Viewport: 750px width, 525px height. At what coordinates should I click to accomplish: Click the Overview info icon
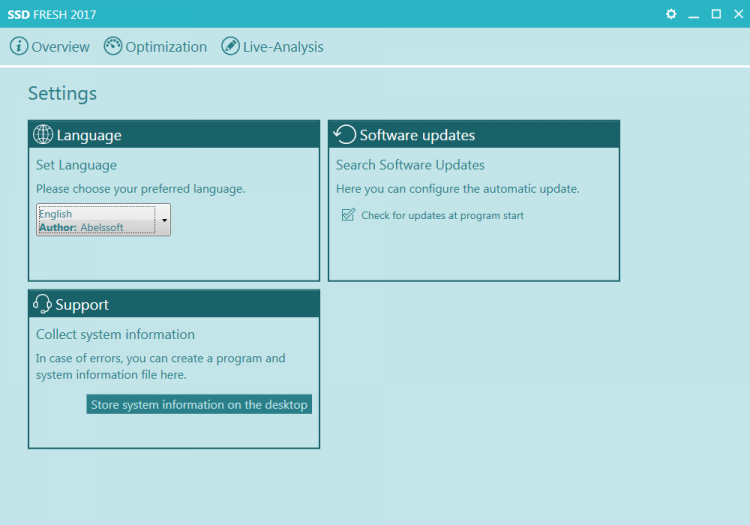pyautogui.click(x=19, y=46)
